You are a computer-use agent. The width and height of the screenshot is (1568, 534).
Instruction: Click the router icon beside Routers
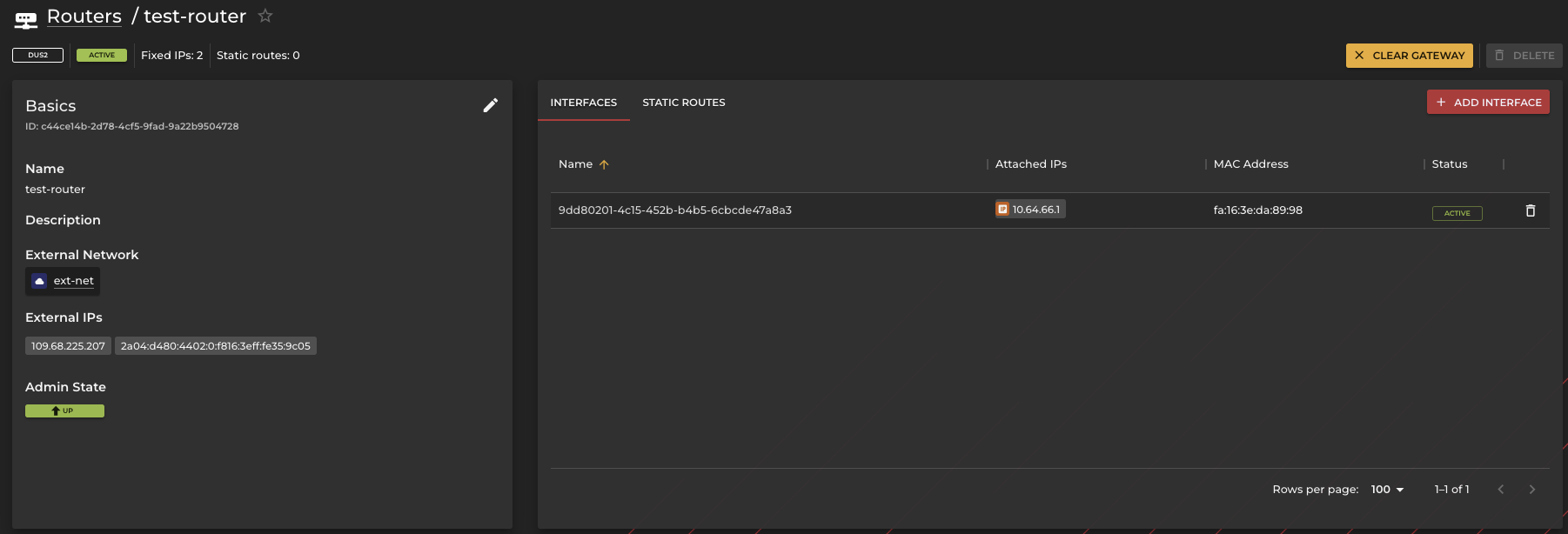(26, 18)
